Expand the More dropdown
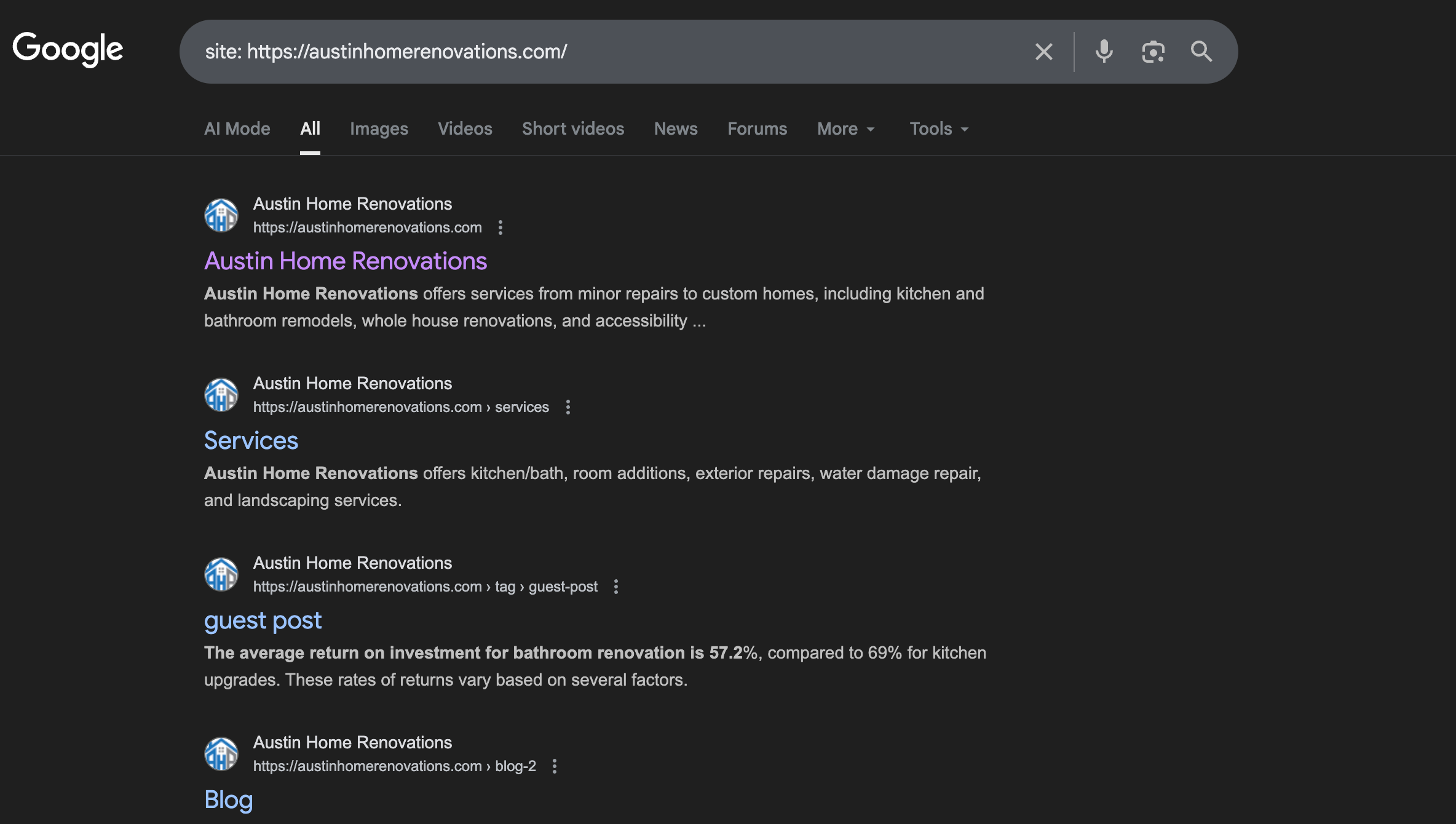Viewport: 1456px width, 824px height. tap(845, 129)
